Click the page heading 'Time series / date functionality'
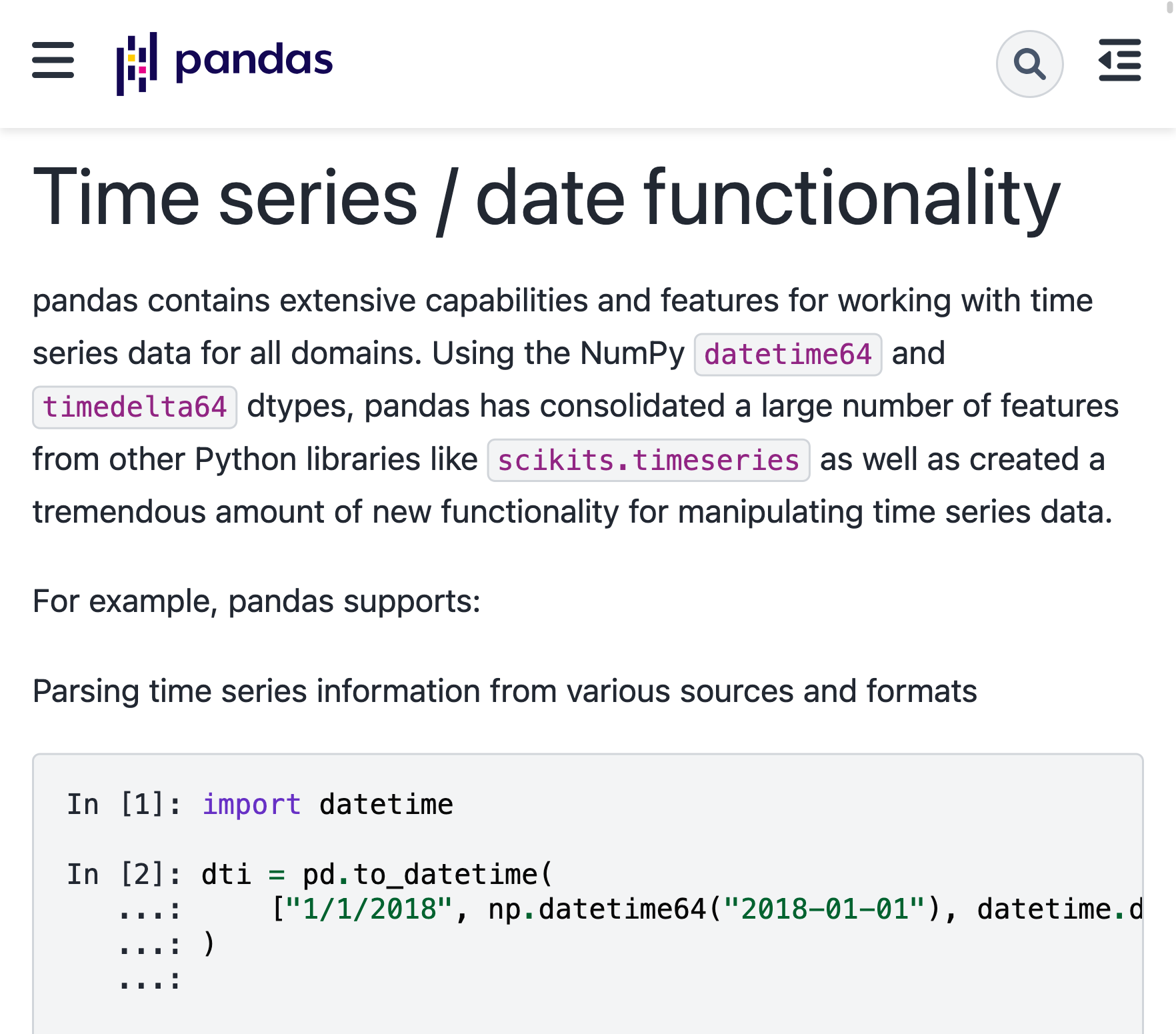The image size is (1176, 1034). (546, 199)
